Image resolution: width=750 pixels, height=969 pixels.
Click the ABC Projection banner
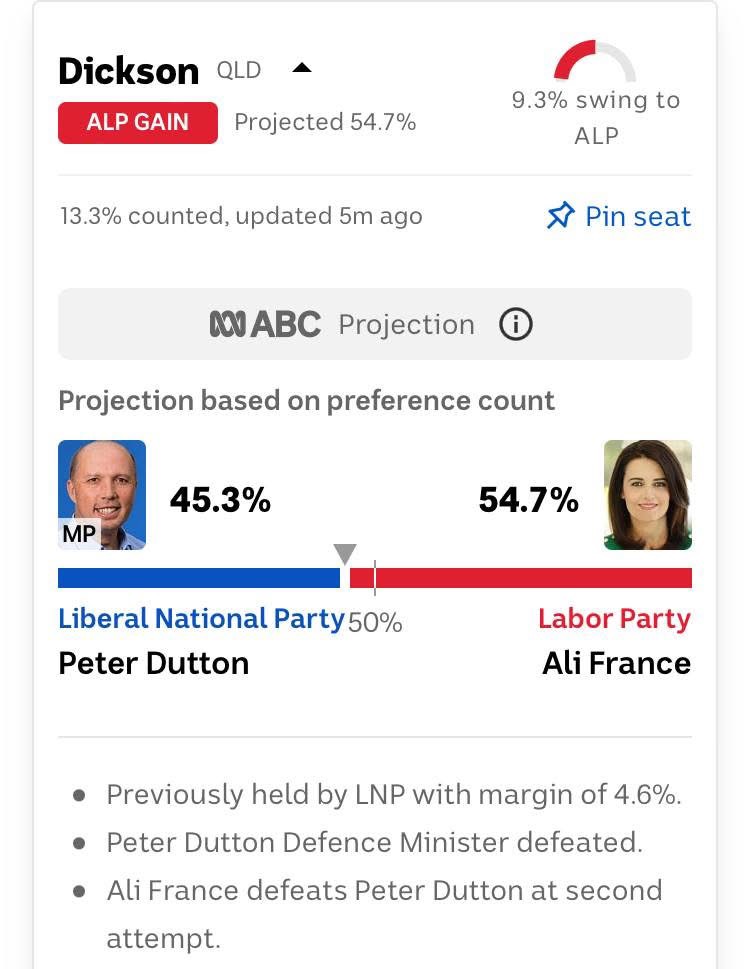pos(375,324)
